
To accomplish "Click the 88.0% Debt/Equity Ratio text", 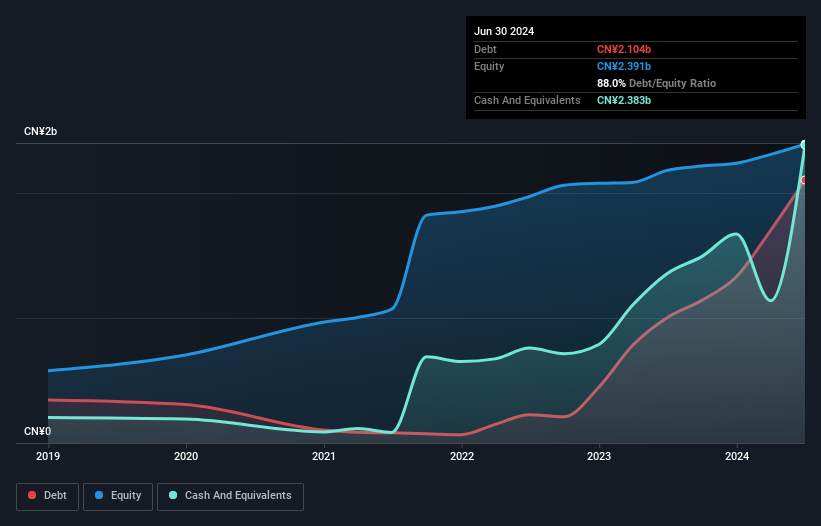I will [656, 83].
